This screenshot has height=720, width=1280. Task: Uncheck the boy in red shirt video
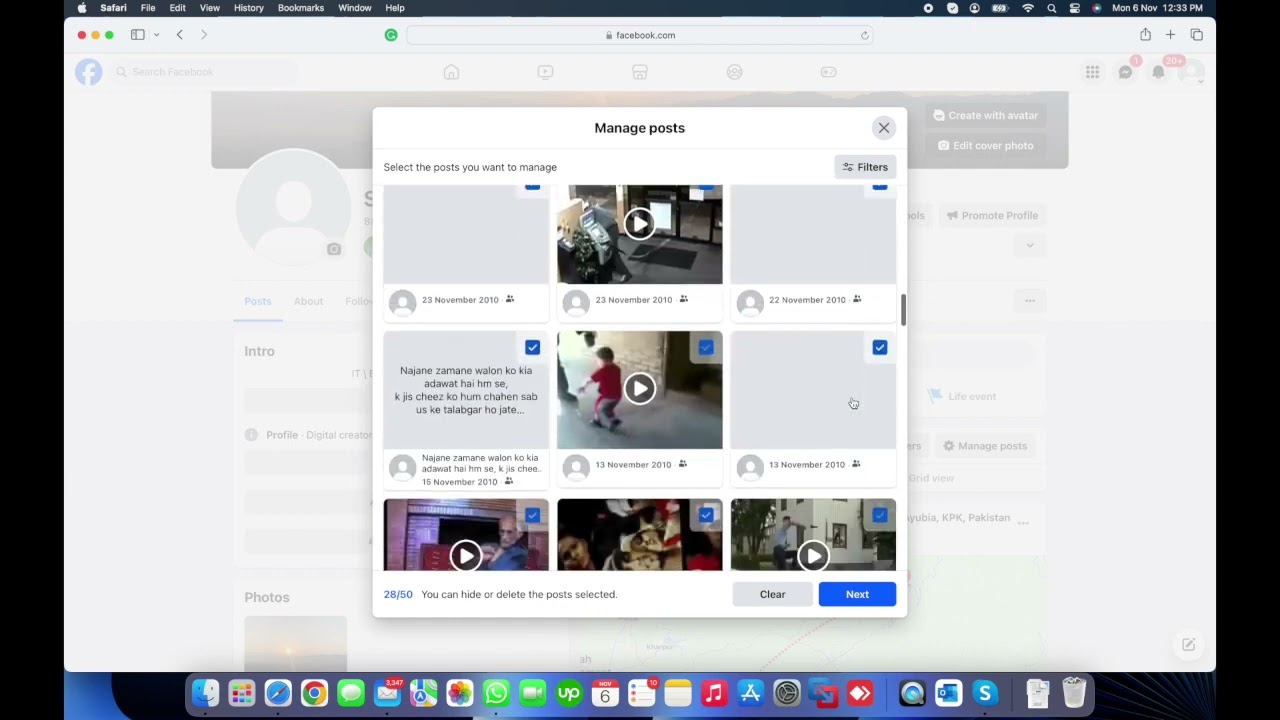point(706,347)
